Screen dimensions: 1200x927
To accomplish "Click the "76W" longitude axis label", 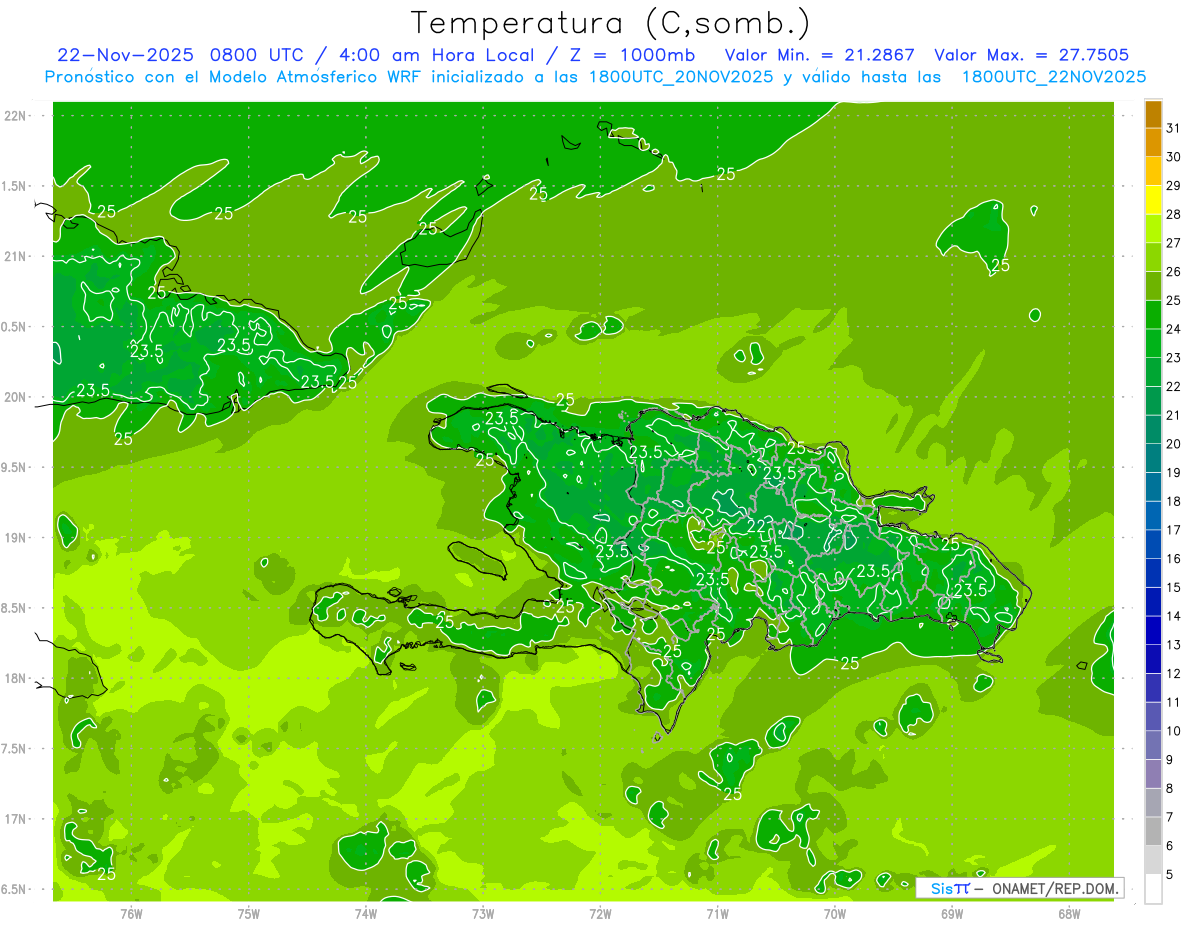I will click(x=131, y=914).
